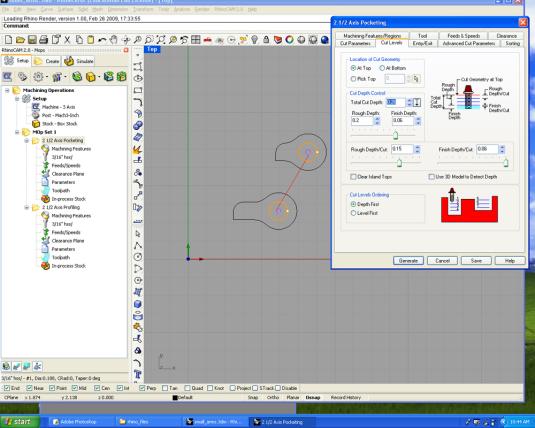
Task: Click the Print toolbar icon
Action: tap(43, 40)
